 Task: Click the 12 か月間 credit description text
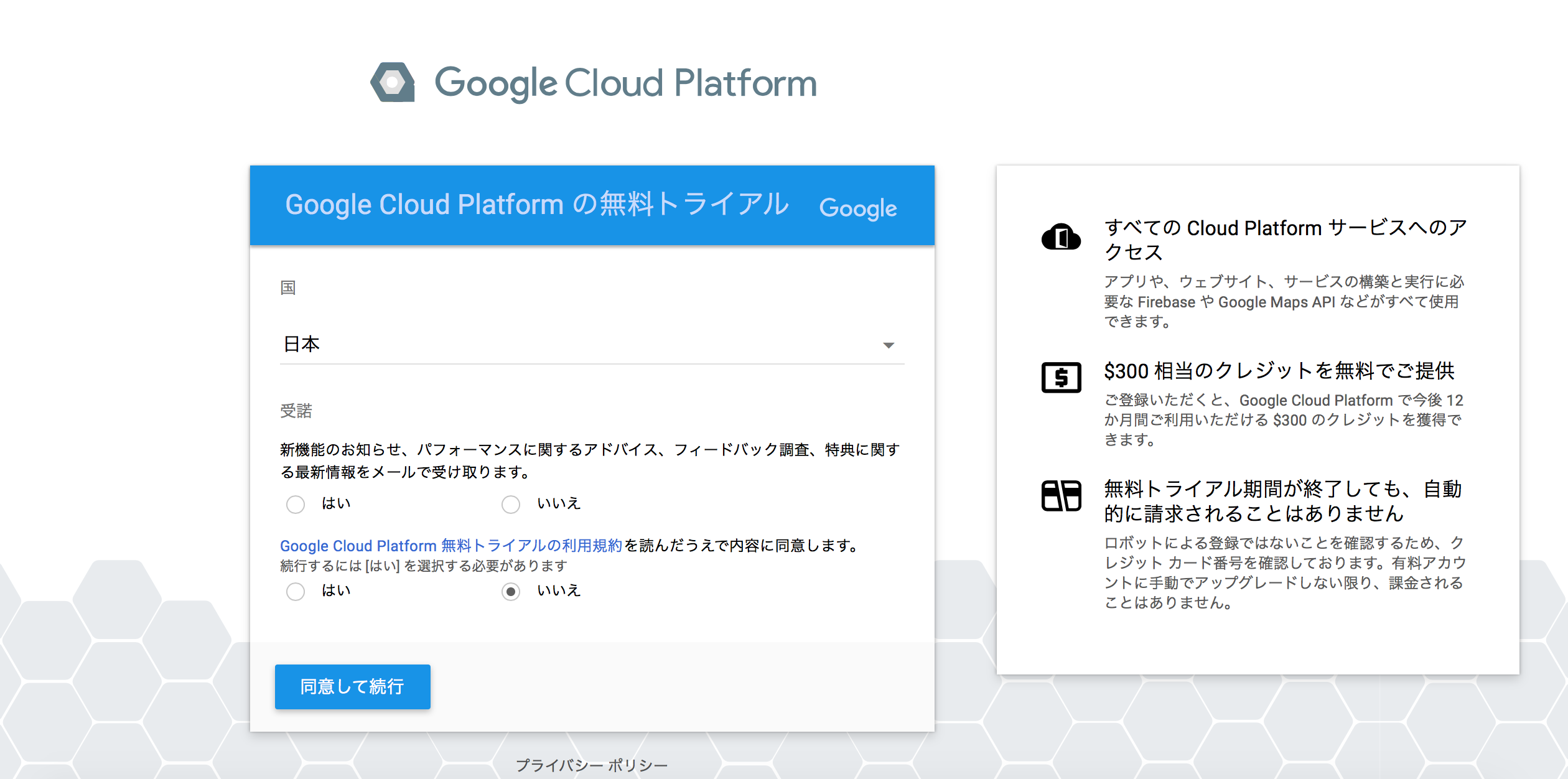coord(1284,420)
